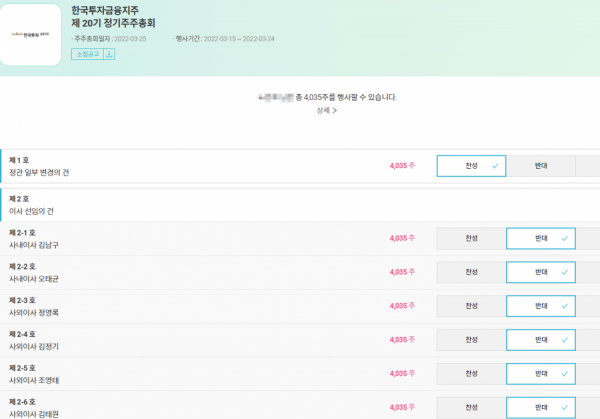Select 반대 for 제1호 정관 일부 변경의 건
The width and height of the screenshot is (600, 419).
[541, 166]
